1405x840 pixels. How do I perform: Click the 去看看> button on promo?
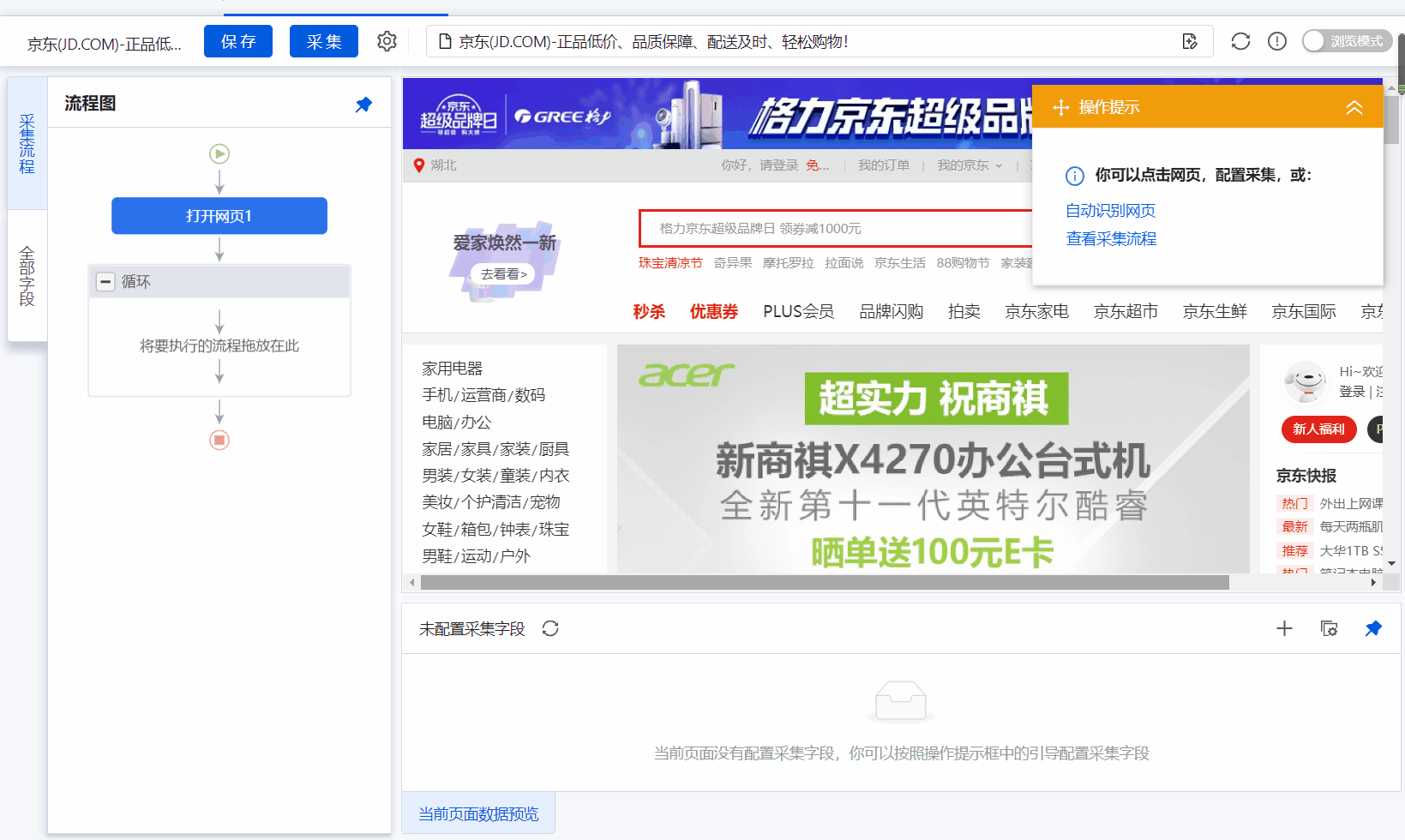coord(503,274)
